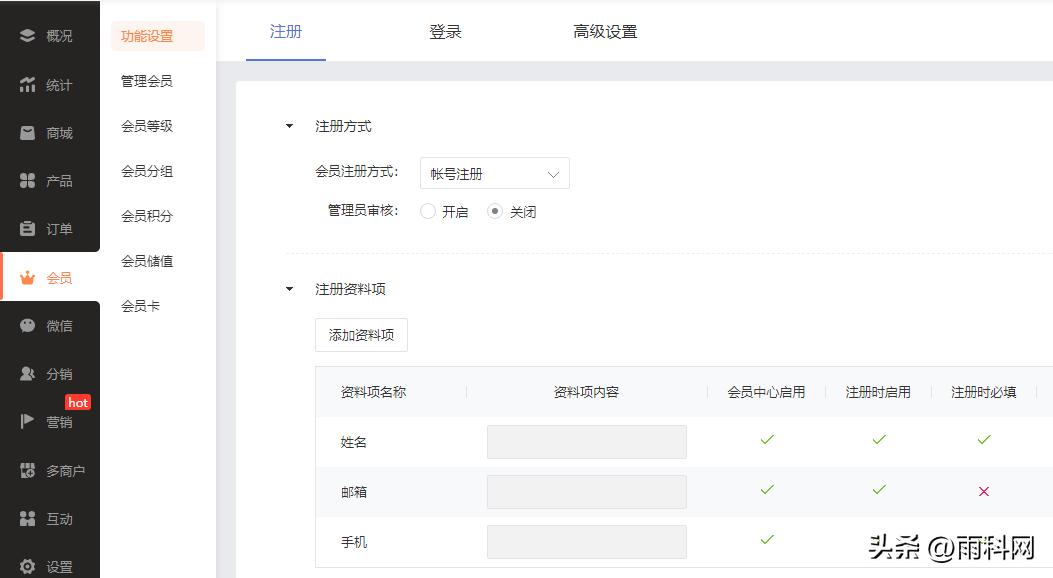Disable the red X for 邮箱 注册时必填

pyautogui.click(x=983, y=491)
